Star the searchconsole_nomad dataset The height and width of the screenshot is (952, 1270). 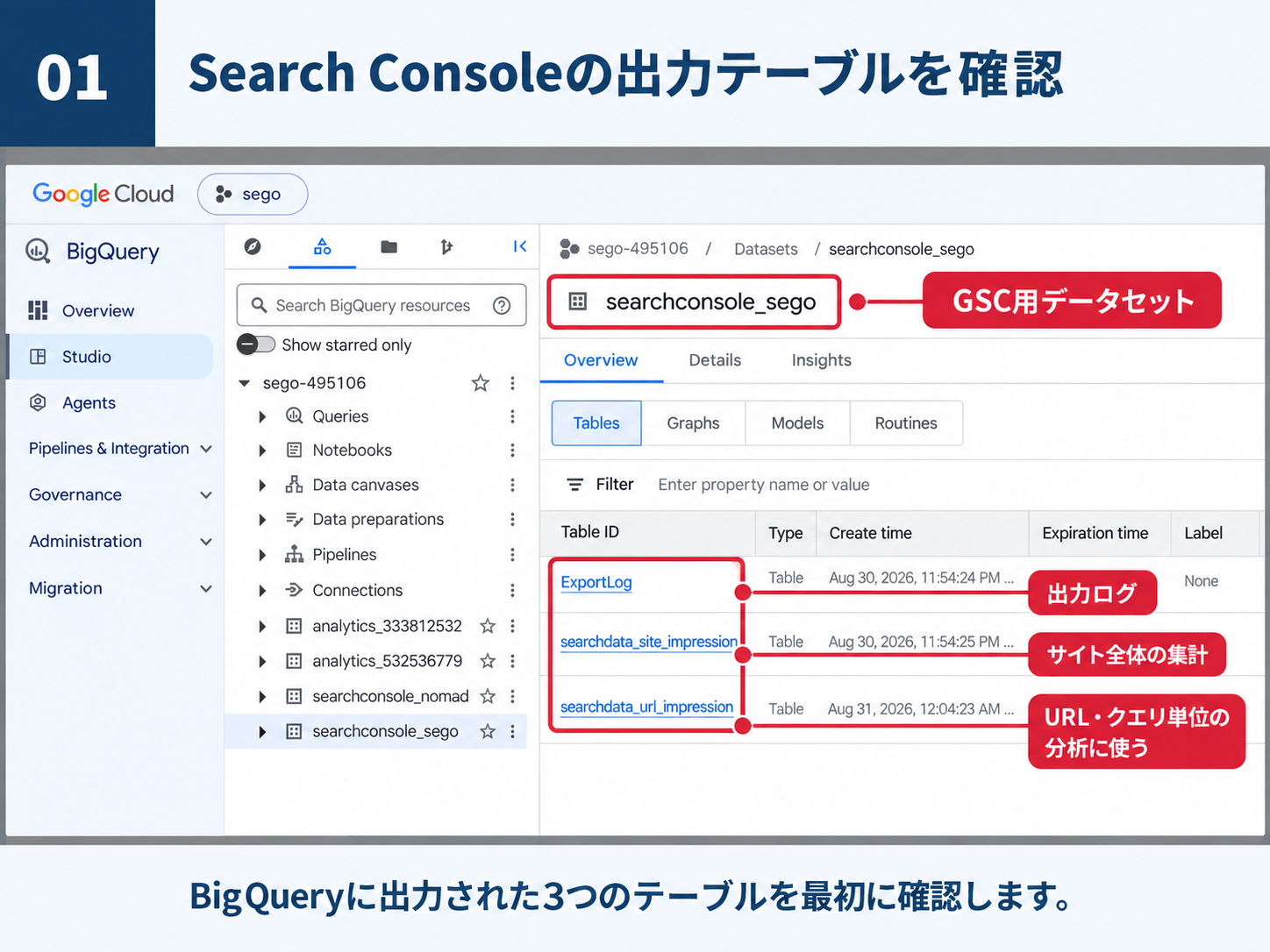[488, 696]
